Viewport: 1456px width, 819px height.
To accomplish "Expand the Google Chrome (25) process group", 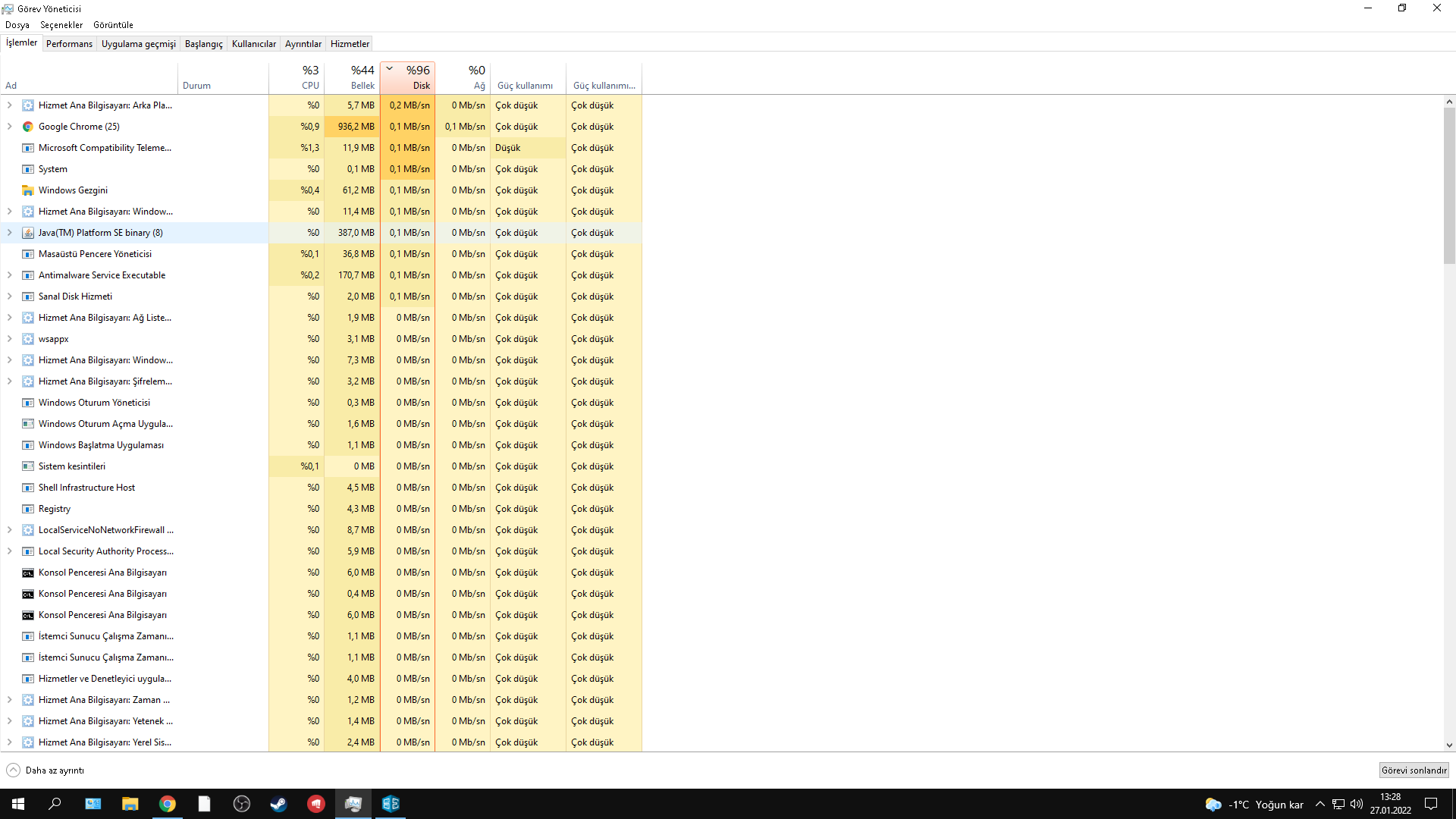I will tap(10, 127).
